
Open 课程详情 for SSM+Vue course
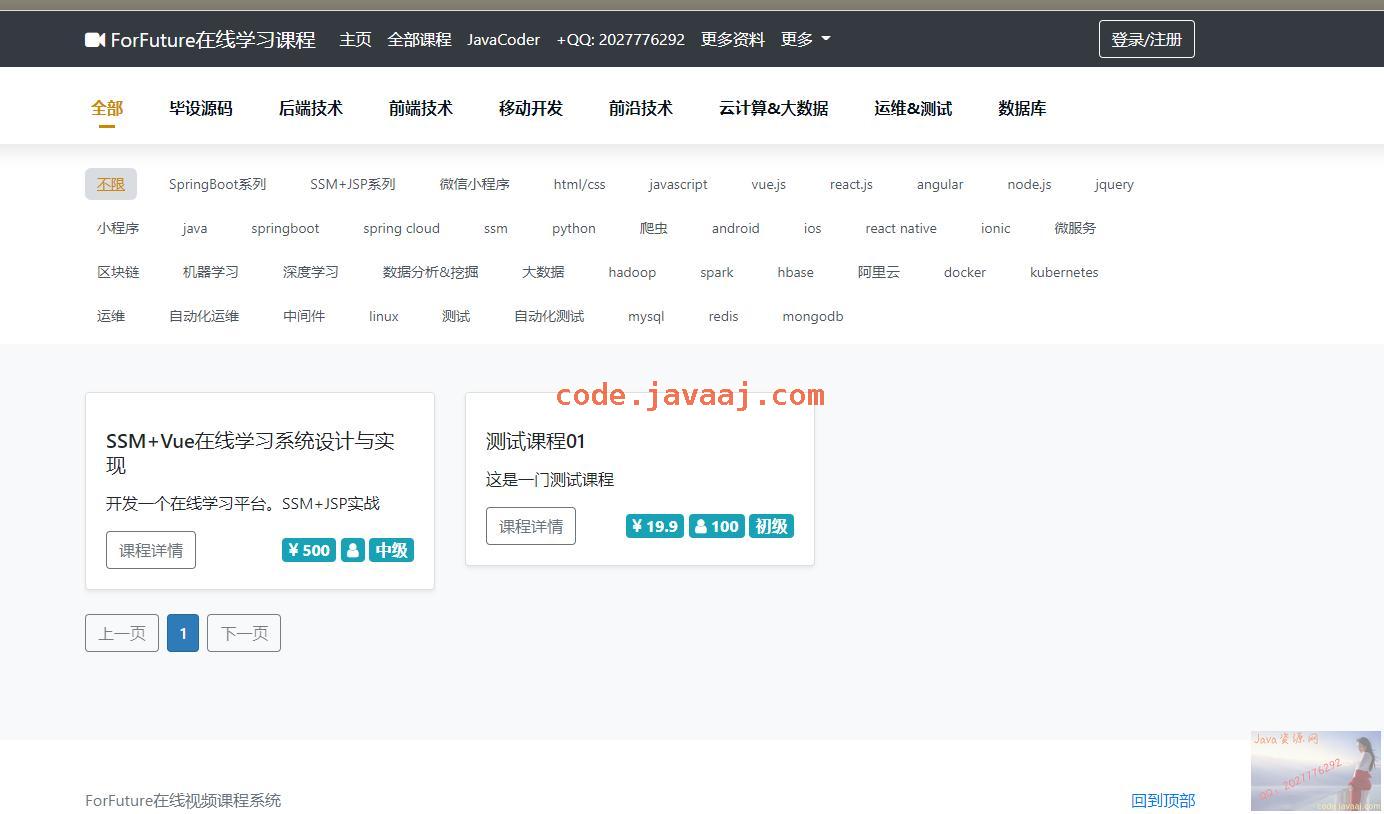click(x=151, y=550)
